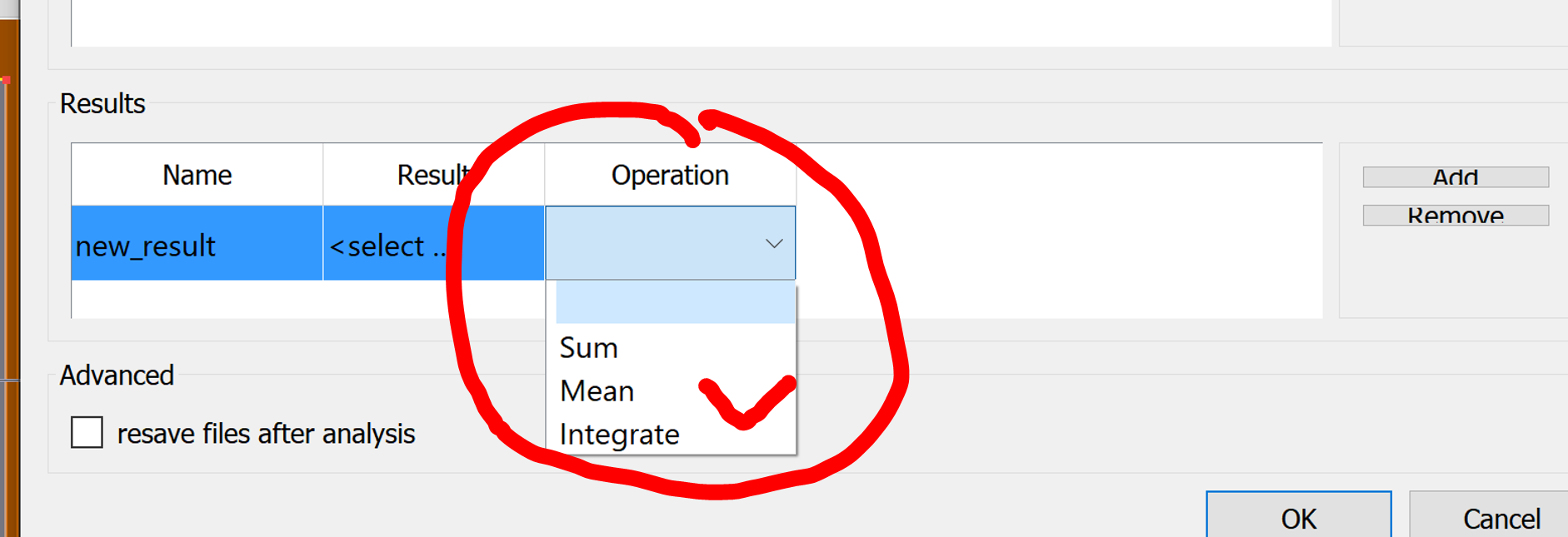Click the Name column header
Viewport: 1568px width, 537px height.
[x=197, y=175]
